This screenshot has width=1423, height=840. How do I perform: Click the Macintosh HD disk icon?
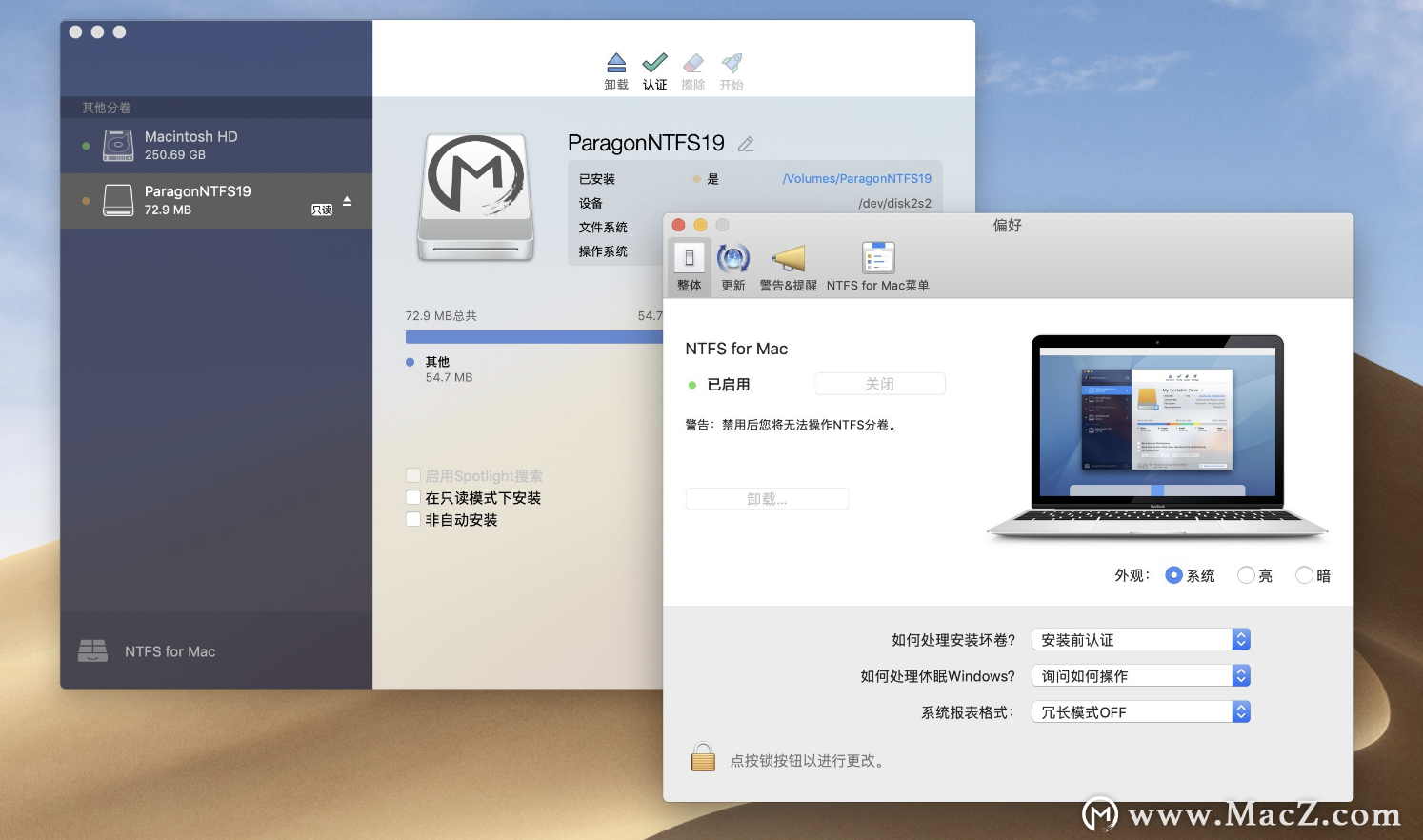(118, 146)
